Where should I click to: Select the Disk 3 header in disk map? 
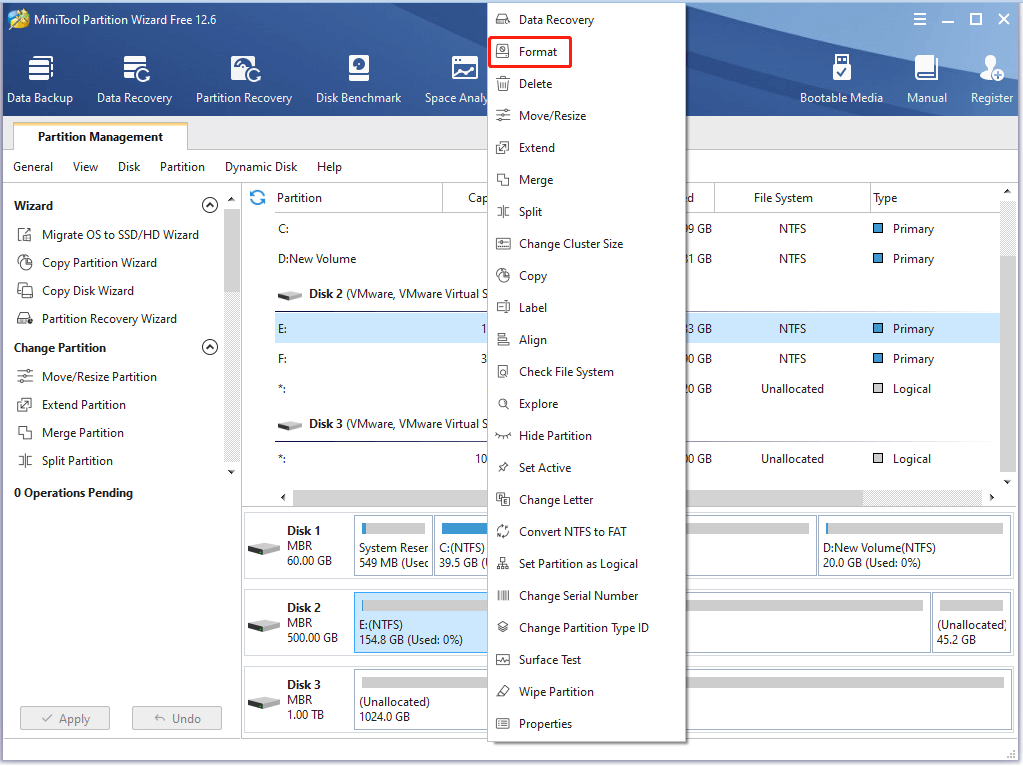coord(299,699)
